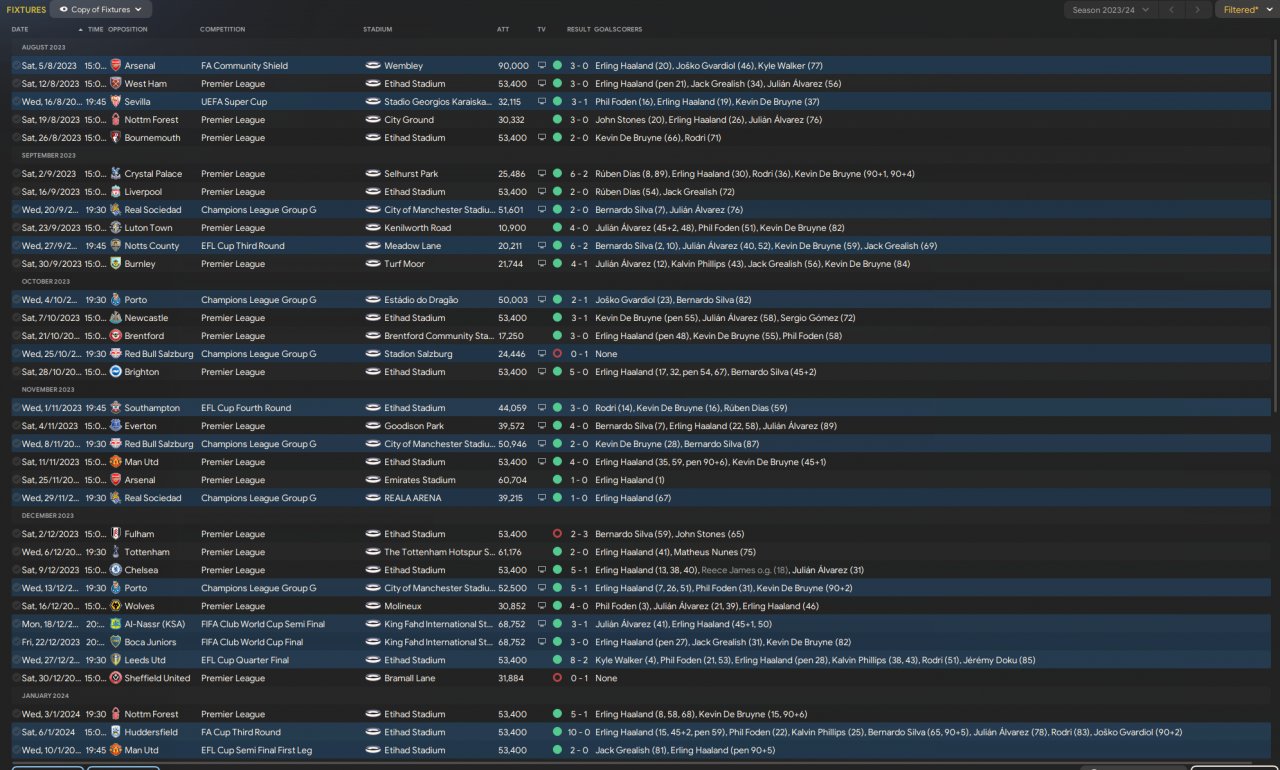Screen dimensions: 1280x770
Task: Tick the selection circle for the Burnley fixture
Action: click(x=16, y=264)
